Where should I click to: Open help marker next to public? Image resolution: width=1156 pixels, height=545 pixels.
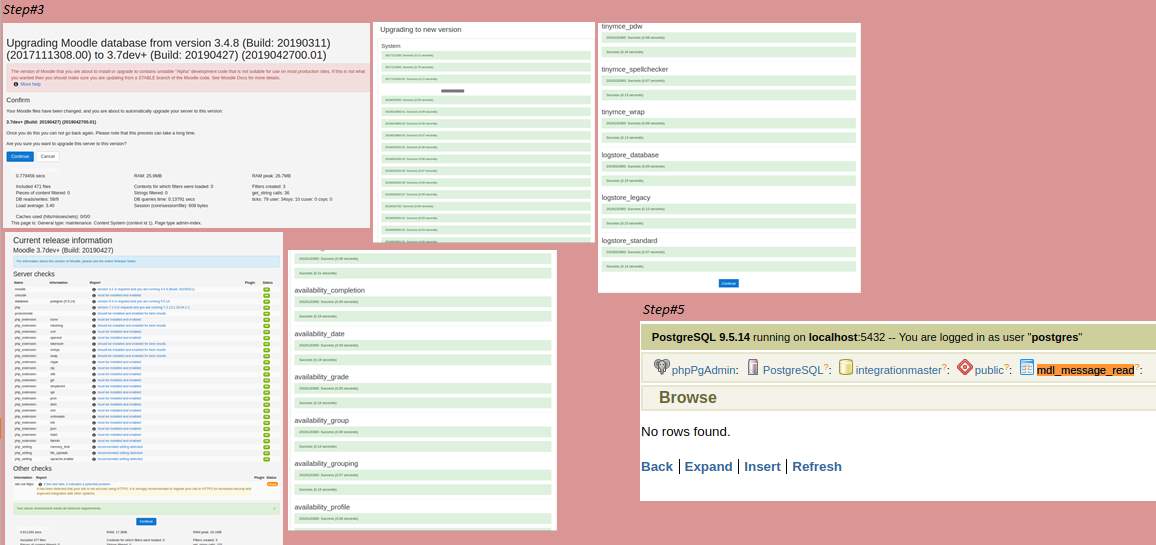point(1007,368)
